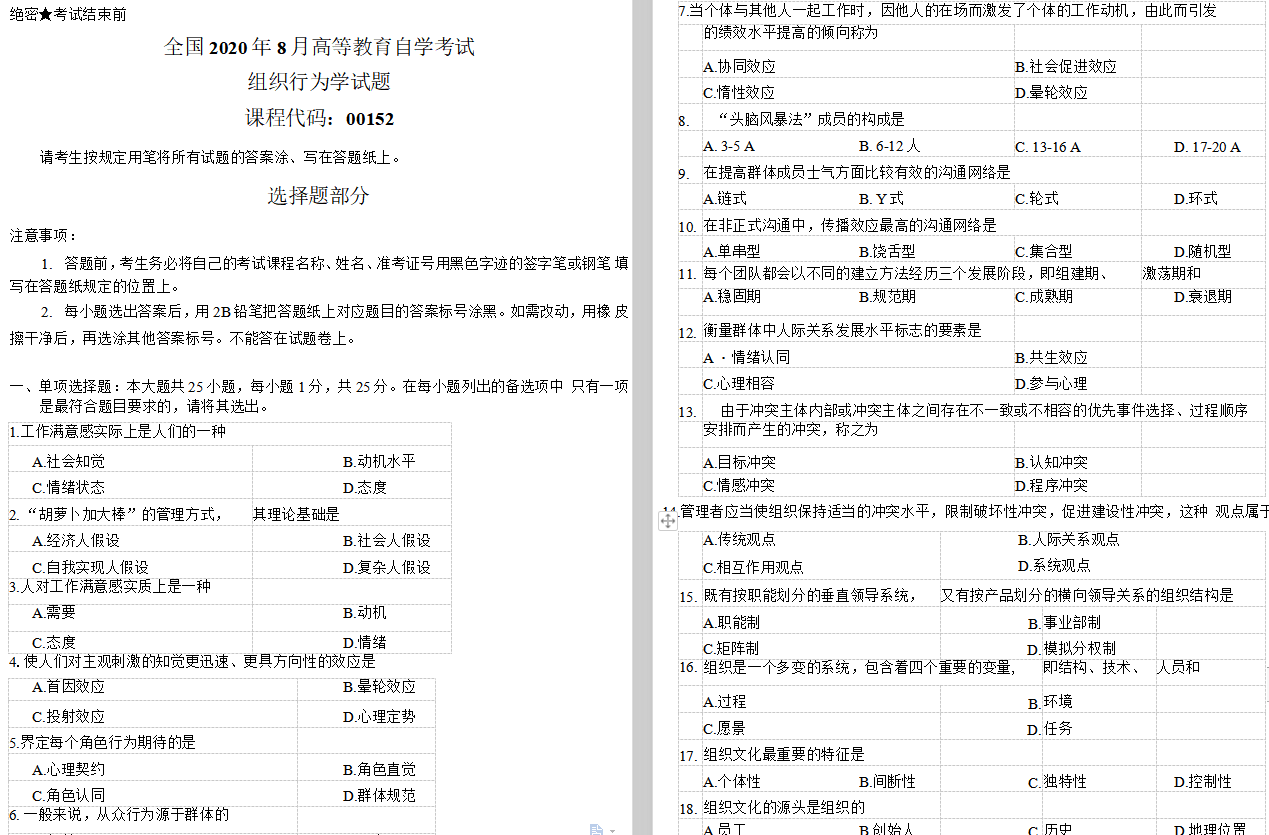This screenshot has width=1269, height=835.
Task: Select option "C.矩阵制"
Action: tap(731, 649)
